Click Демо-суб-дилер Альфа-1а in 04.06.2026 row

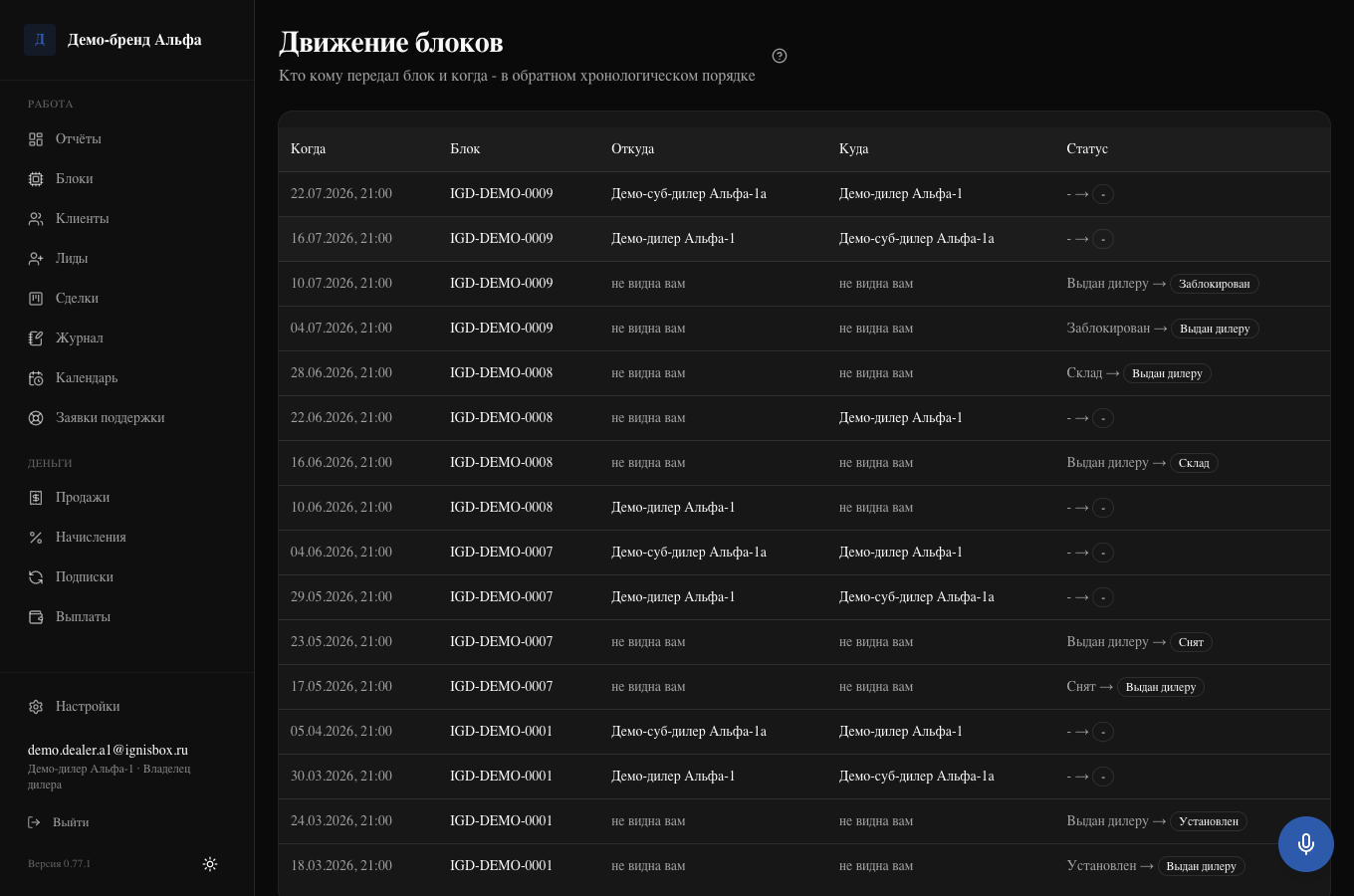click(x=689, y=553)
